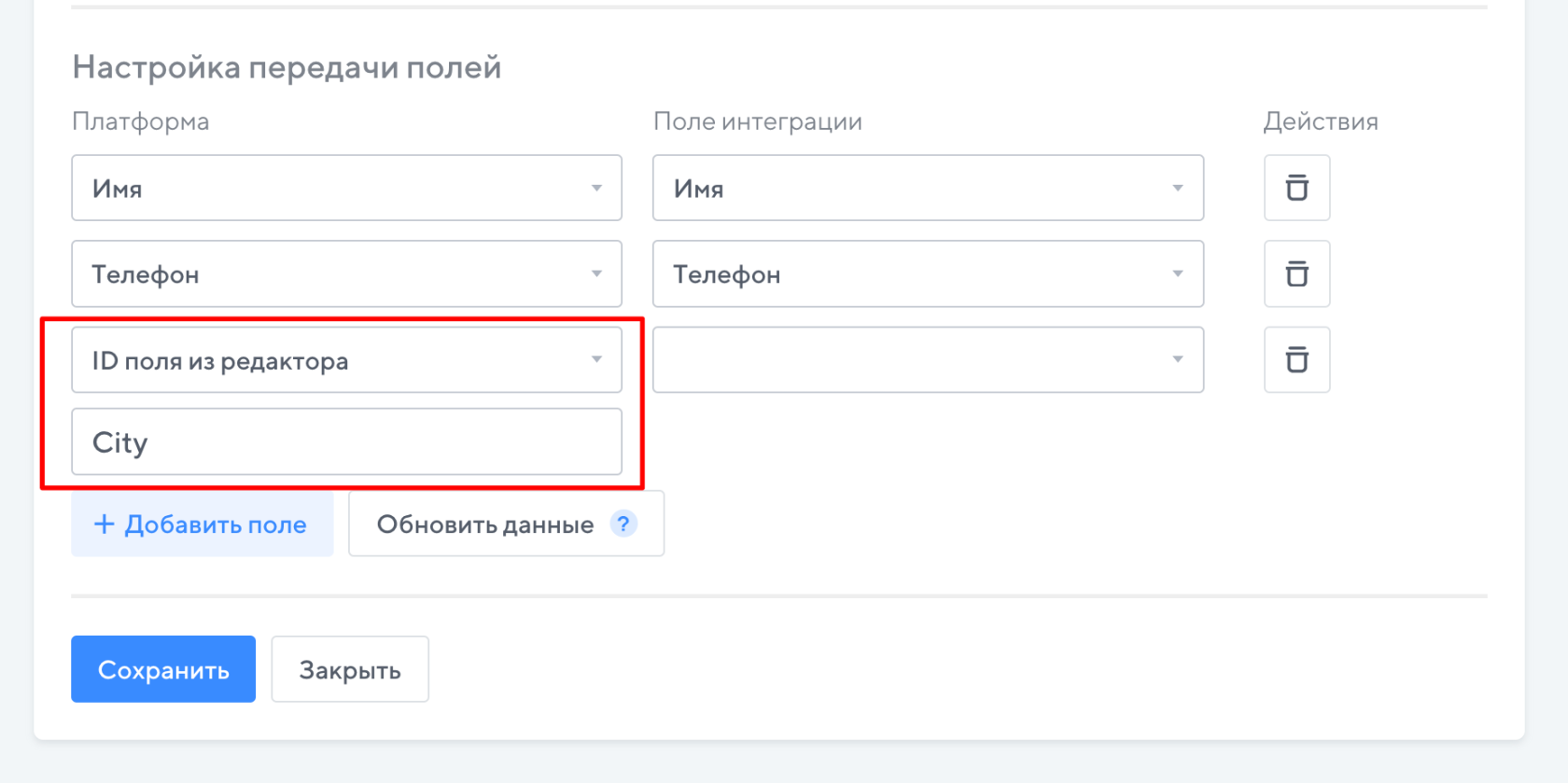Click the Поле интеграции column label
The width and height of the screenshot is (1568, 783).
coord(757,121)
